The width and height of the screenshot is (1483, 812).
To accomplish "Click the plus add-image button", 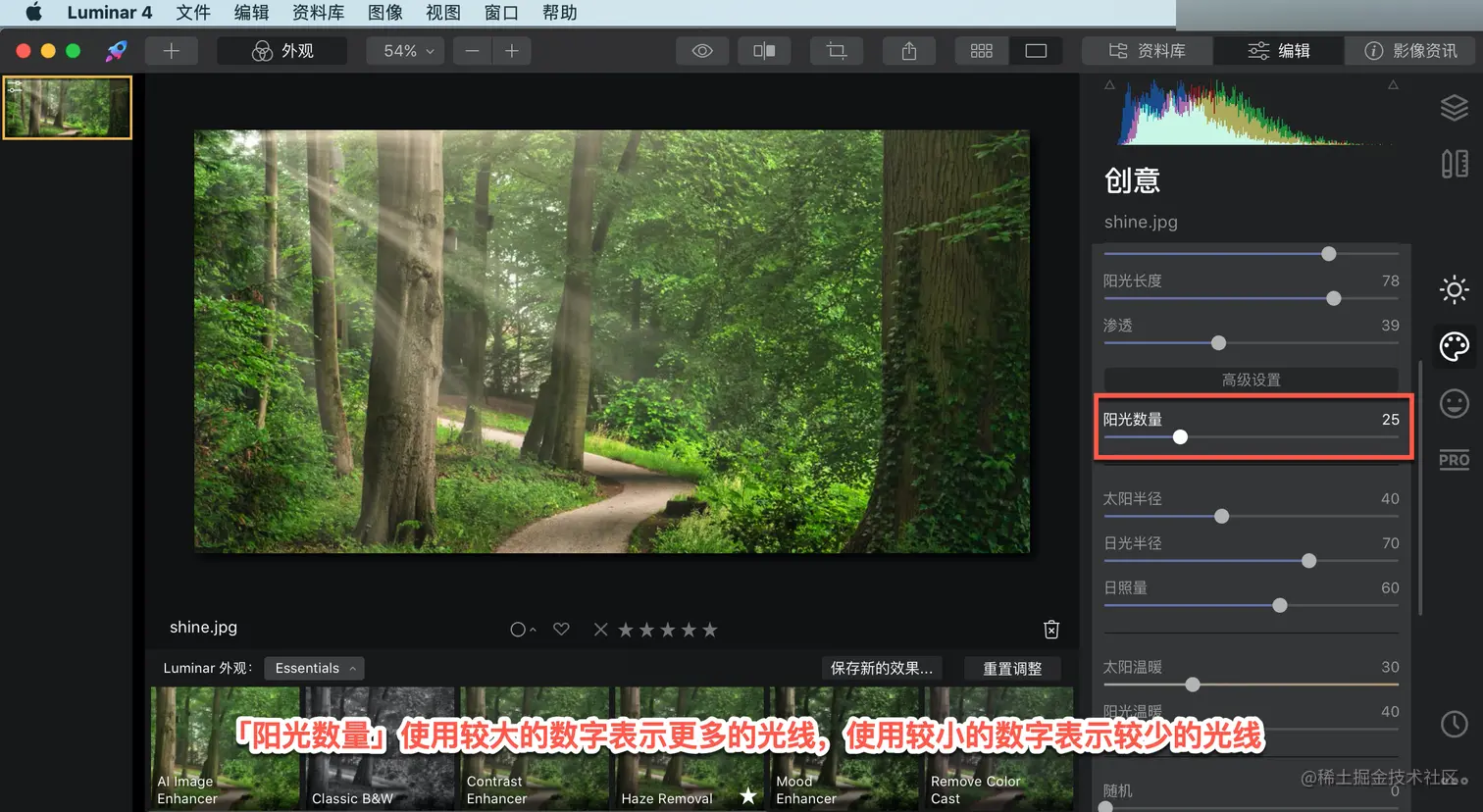I will [172, 51].
